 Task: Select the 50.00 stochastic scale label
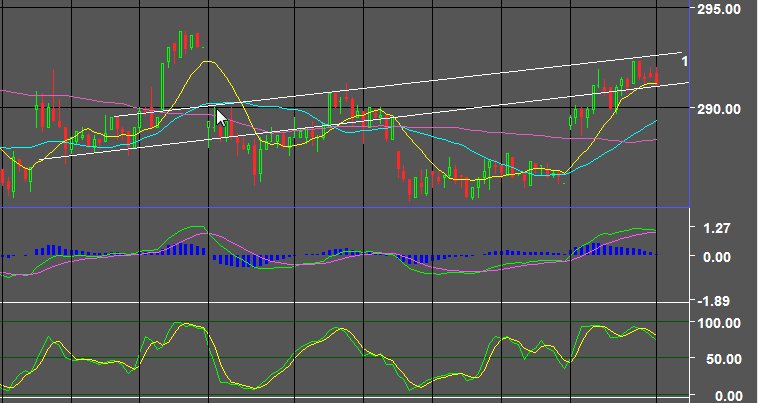(x=723, y=359)
